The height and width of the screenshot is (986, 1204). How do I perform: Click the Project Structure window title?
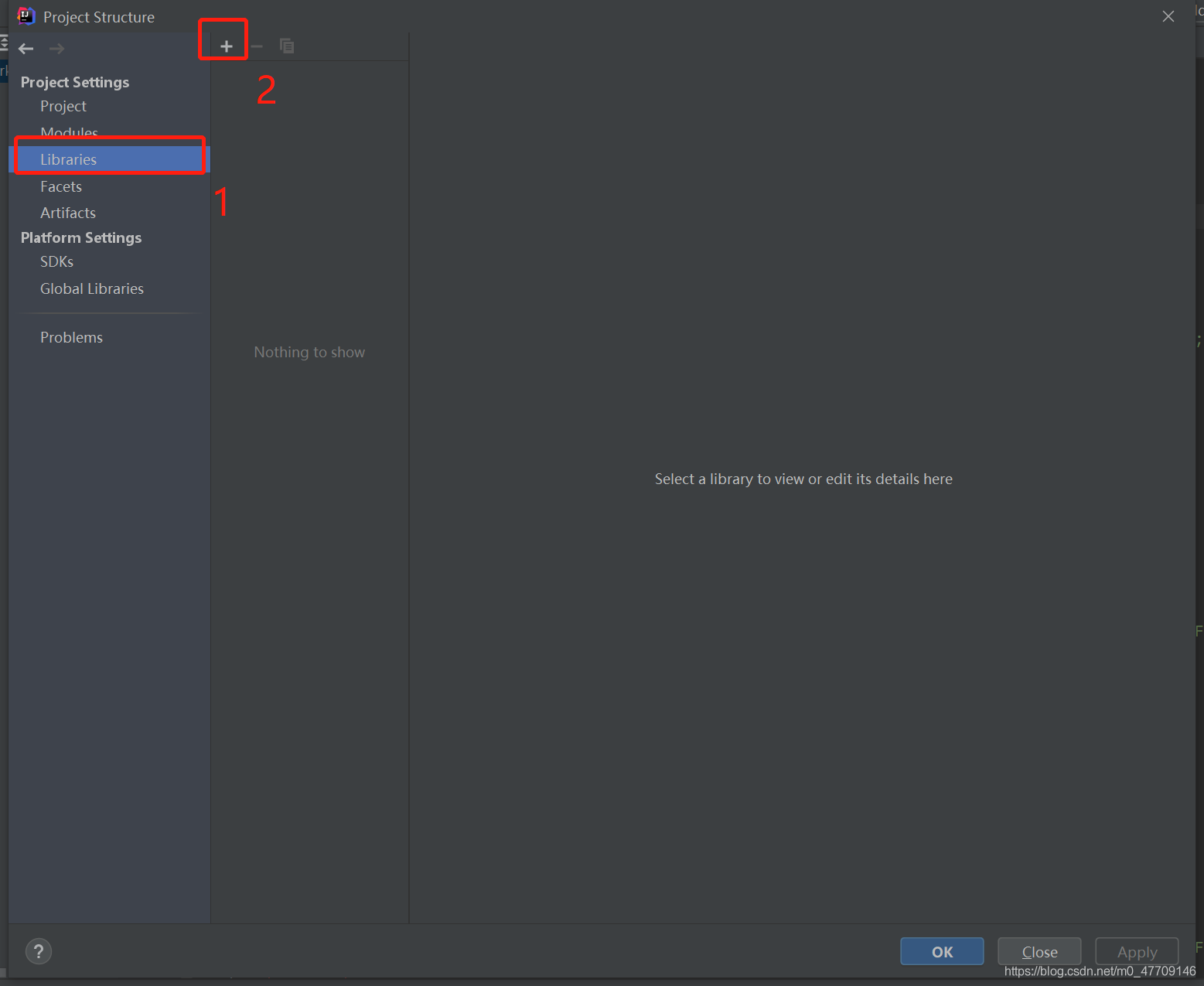(99, 17)
